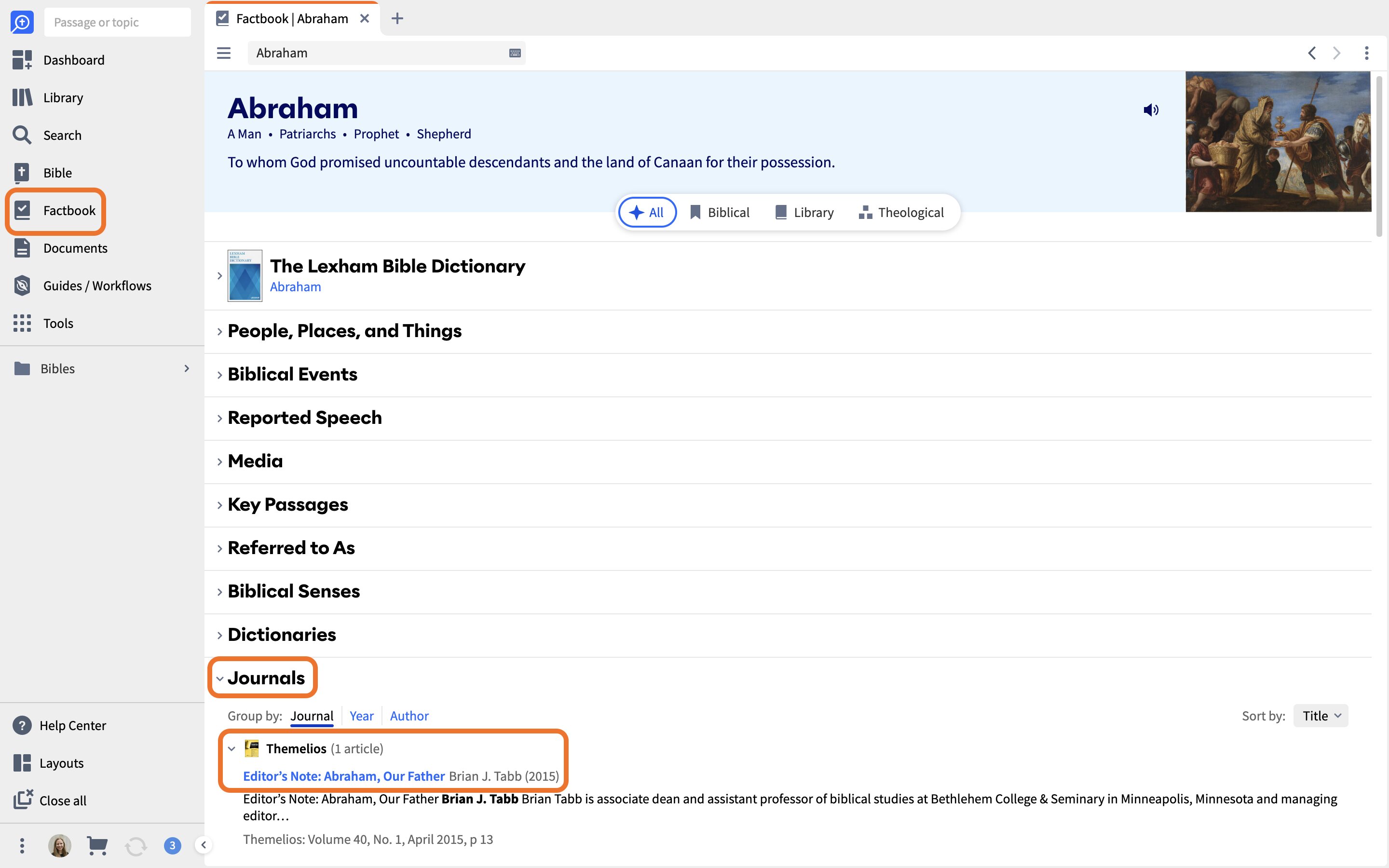Select the All filter
Image resolution: width=1389 pixels, height=868 pixels.
(647, 212)
